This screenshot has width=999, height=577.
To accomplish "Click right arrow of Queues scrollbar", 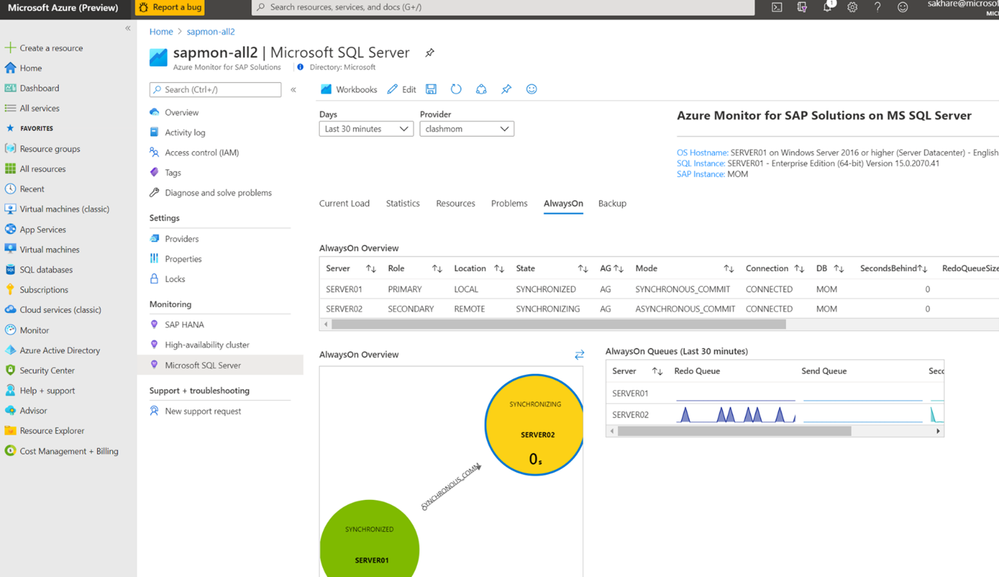I will click(x=938, y=431).
